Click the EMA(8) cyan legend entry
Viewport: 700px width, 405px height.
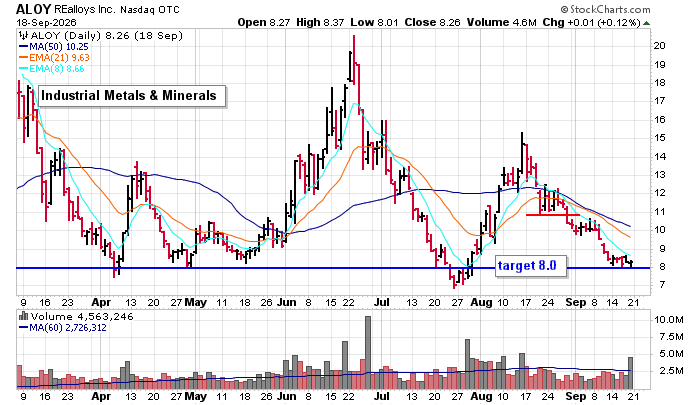tap(51, 69)
